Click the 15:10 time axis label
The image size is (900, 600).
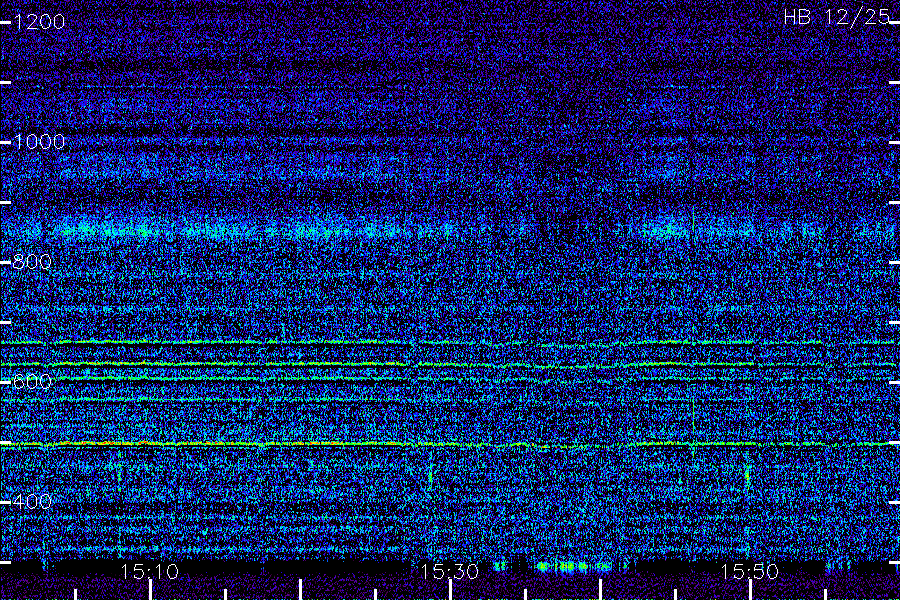point(150,572)
